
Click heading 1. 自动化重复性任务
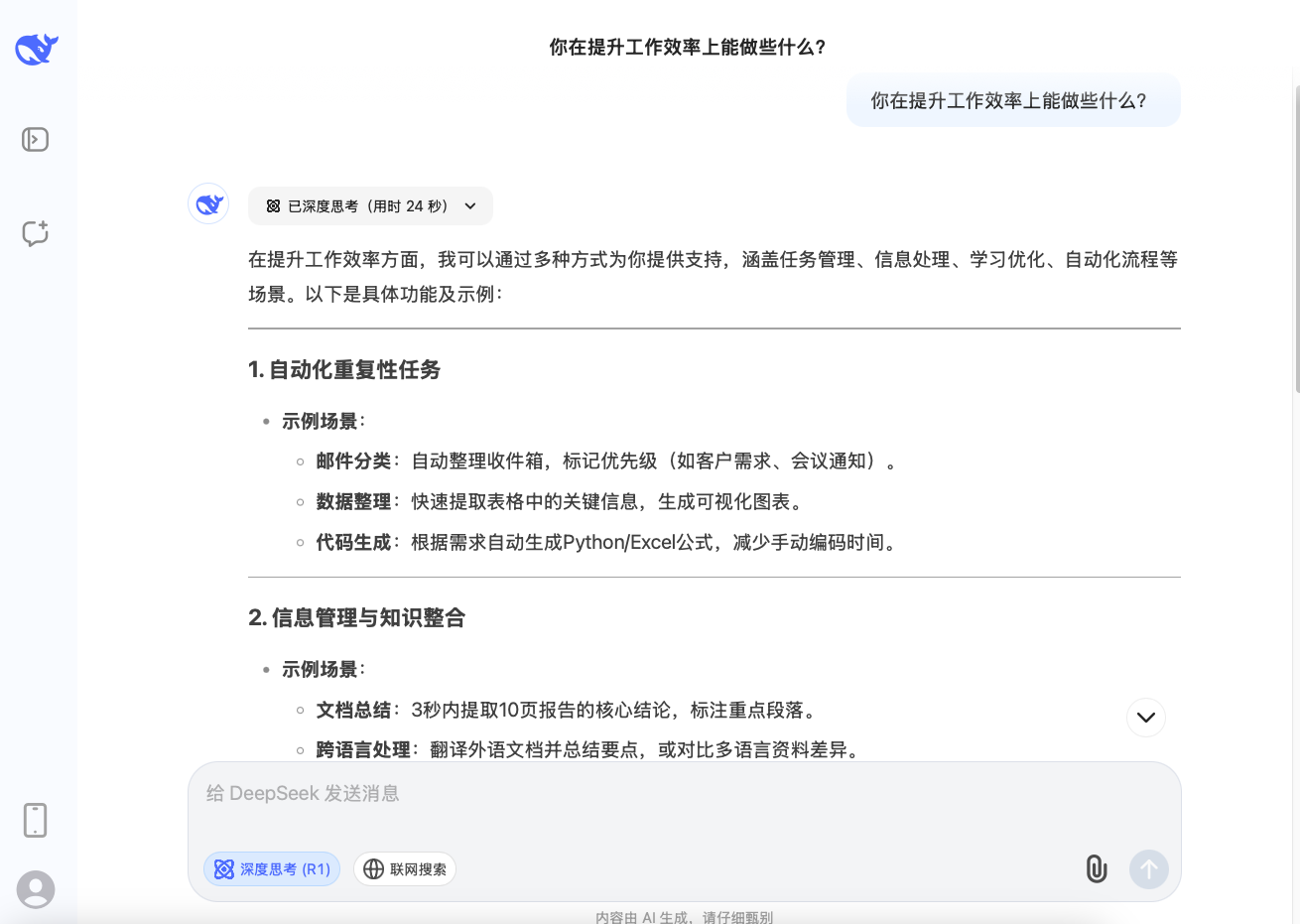click(344, 370)
